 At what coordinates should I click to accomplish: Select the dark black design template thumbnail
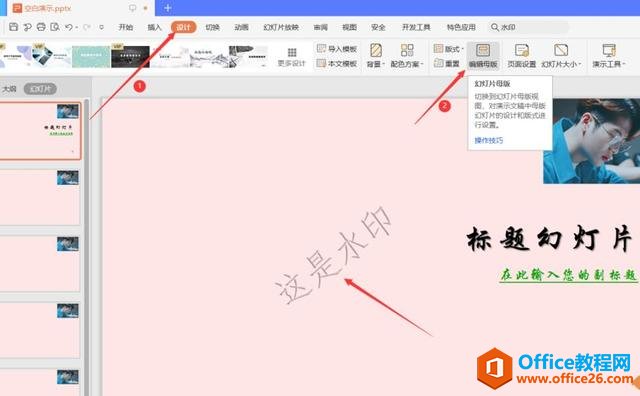[130, 57]
